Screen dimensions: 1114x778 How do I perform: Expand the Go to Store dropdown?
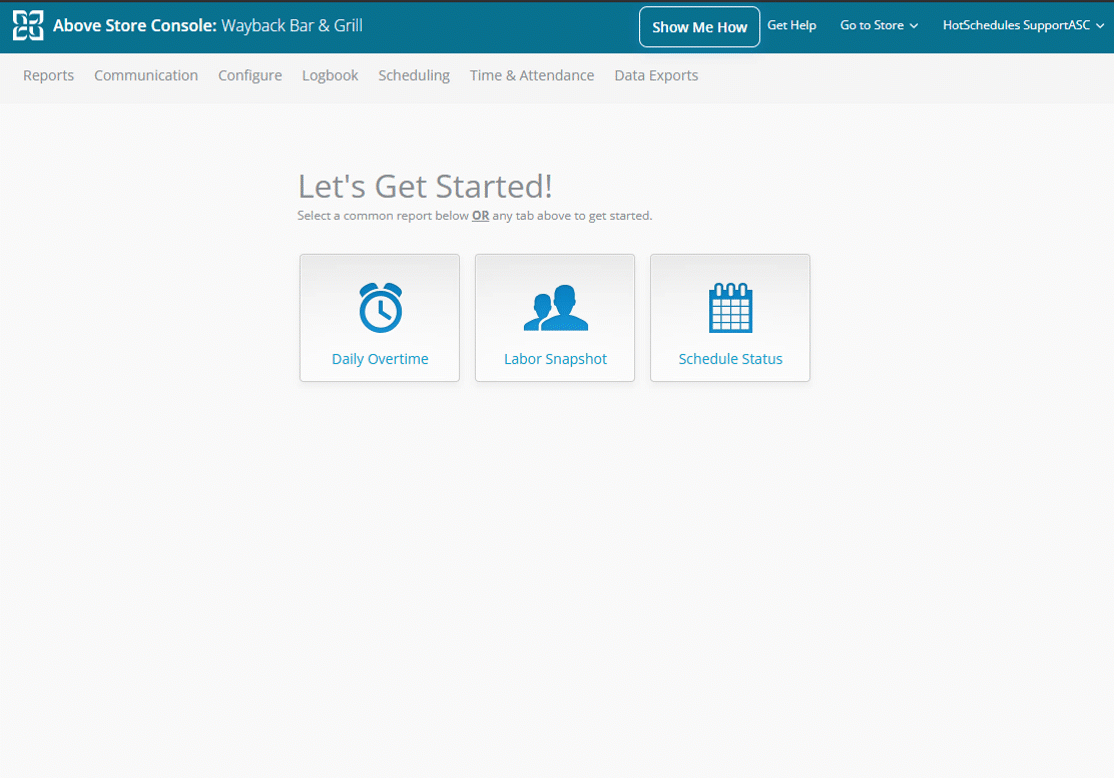click(x=879, y=26)
